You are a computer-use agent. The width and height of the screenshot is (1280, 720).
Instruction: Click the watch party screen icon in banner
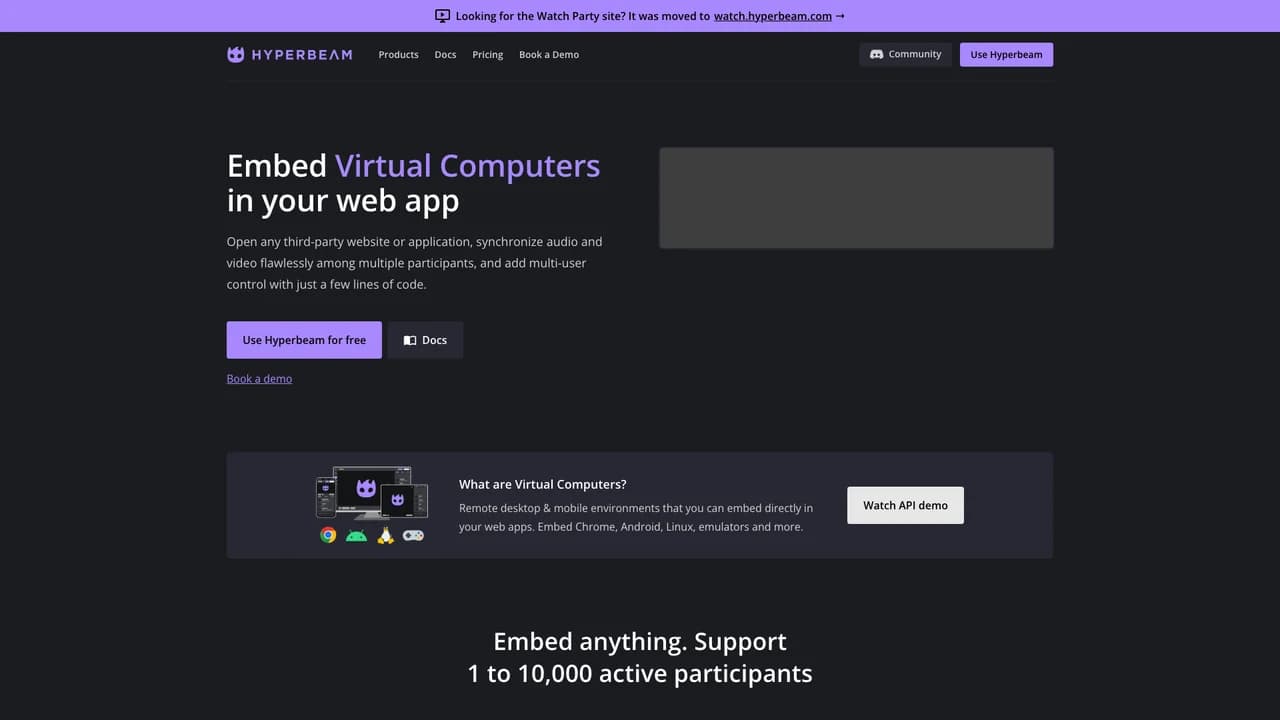pos(443,16)
